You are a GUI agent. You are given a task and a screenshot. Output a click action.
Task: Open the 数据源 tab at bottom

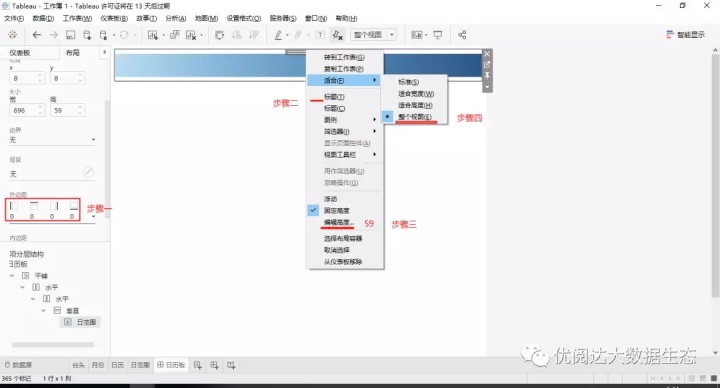(18, 365)
